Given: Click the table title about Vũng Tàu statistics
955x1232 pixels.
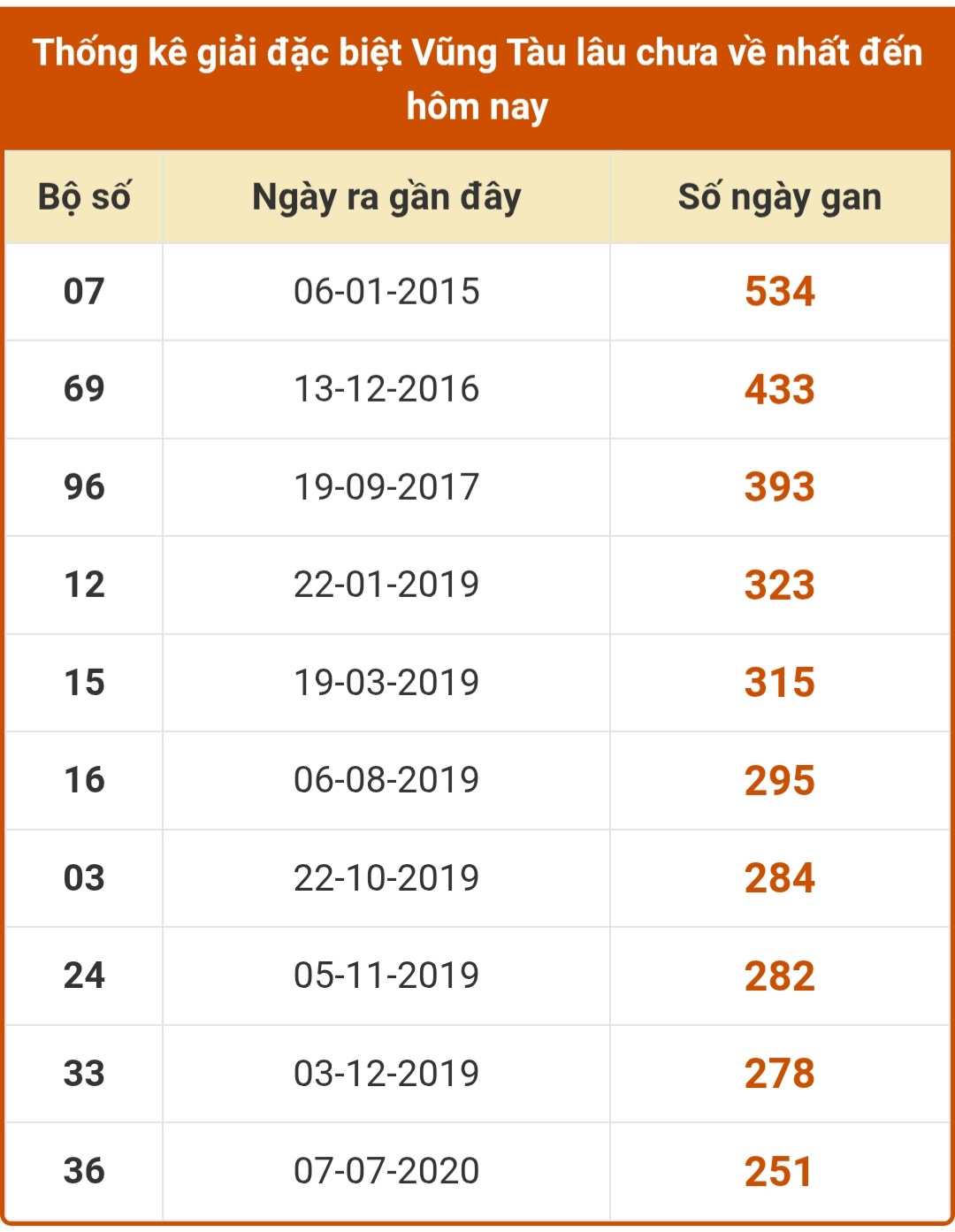Looking at the screenshot, I should pyautogui.click(x=477, y=80).
